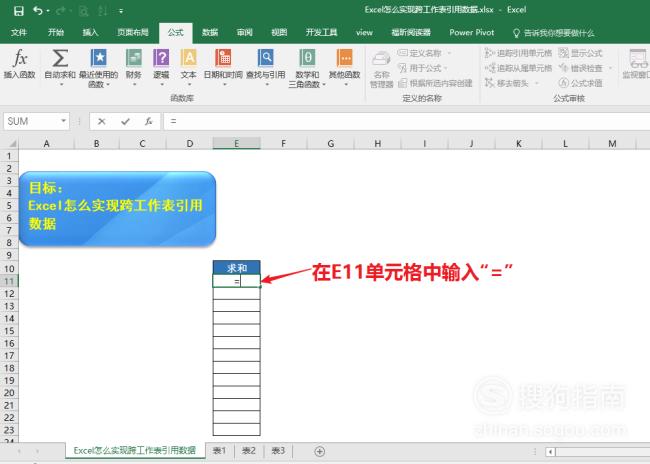The height and width of the screenshot is (464, 650).
Task: Click the Save icon in quick access toolbar
Action: pos(19,10)
